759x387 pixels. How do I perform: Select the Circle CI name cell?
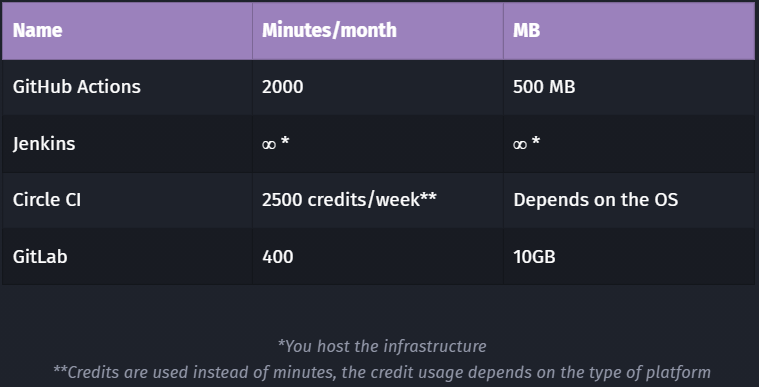[x=127, y=200]
